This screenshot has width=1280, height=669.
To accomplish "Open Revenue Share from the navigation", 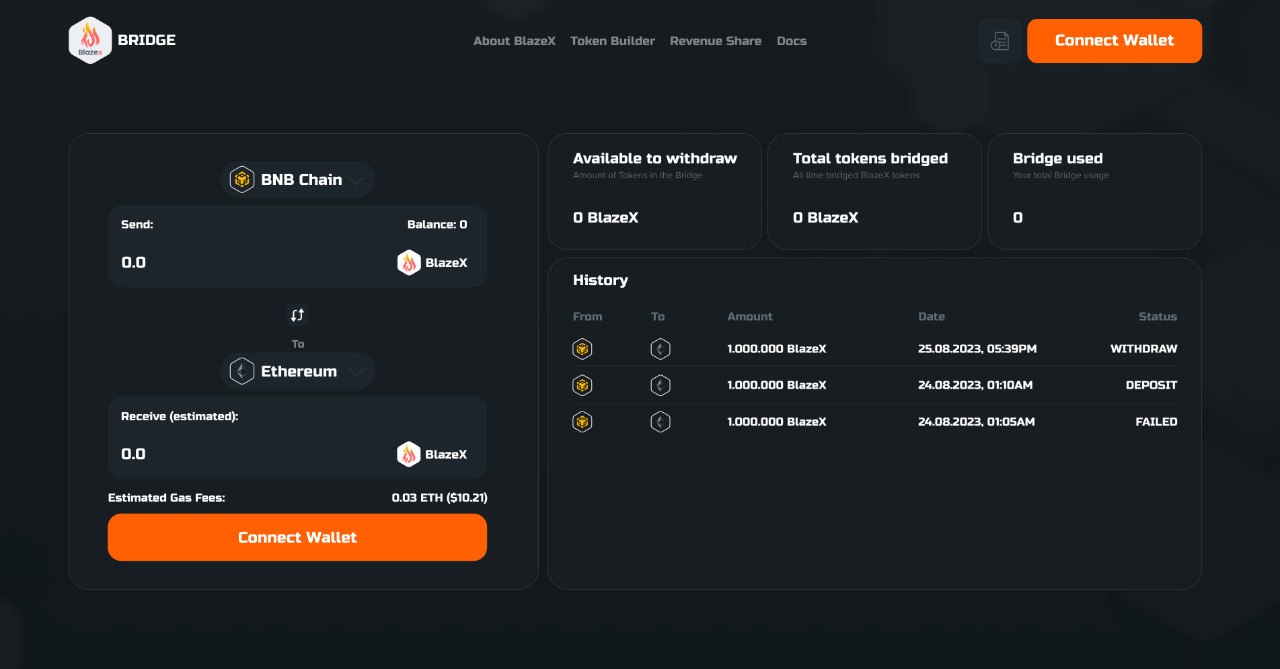I will [x=715, y=41].
